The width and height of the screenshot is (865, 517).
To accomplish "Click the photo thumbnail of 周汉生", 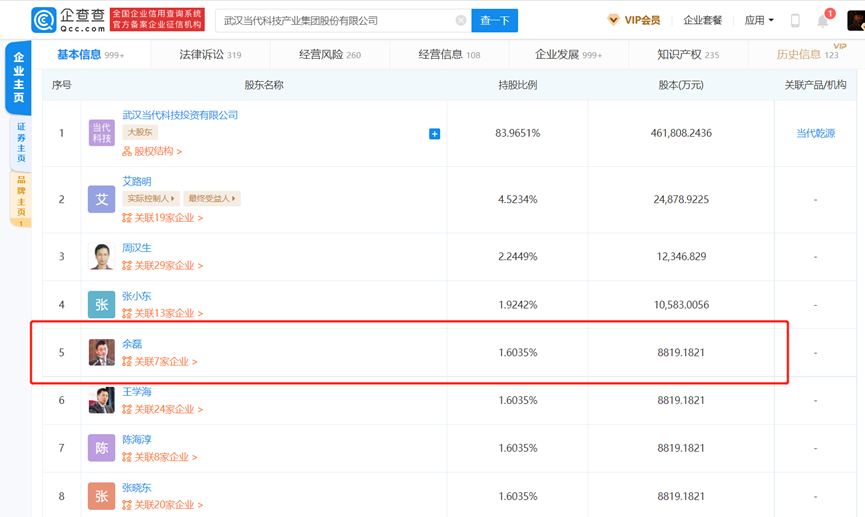I will point(101,256).
